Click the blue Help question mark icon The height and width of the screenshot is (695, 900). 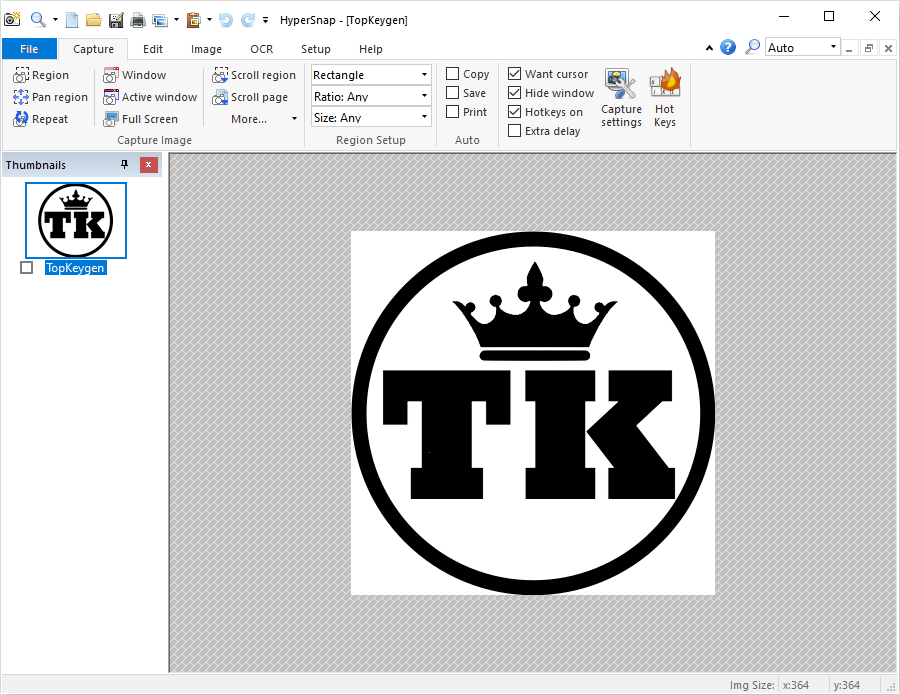[728, 48]
